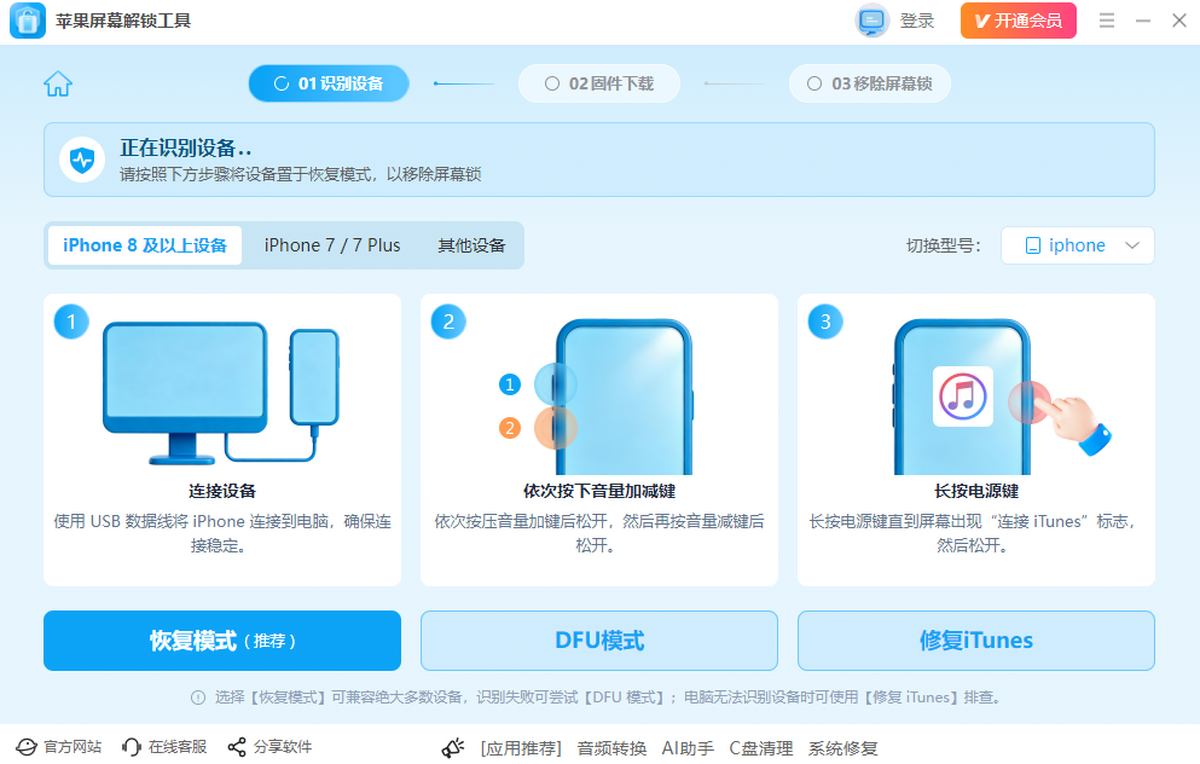
Task: Open the 官方网站 link
Action: 72,747
